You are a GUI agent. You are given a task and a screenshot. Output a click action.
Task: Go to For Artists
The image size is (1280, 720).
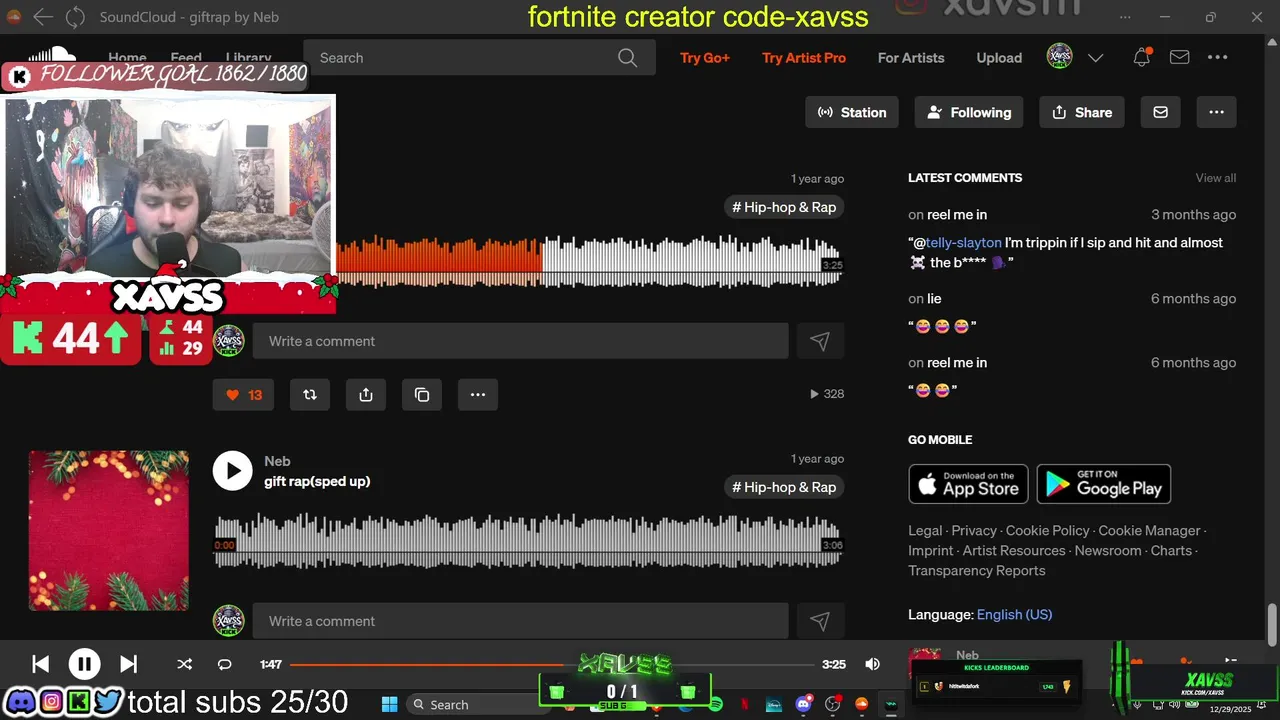pos(911,58)
